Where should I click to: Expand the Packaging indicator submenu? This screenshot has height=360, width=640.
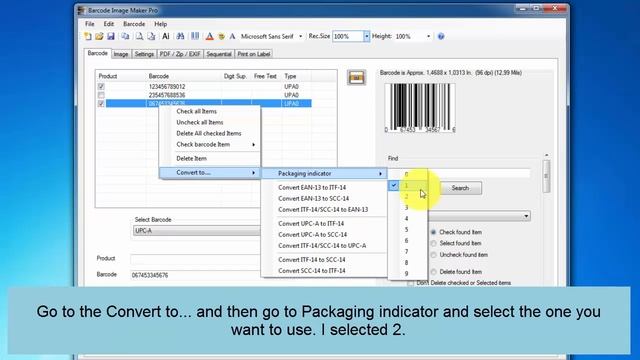point(324,173)
